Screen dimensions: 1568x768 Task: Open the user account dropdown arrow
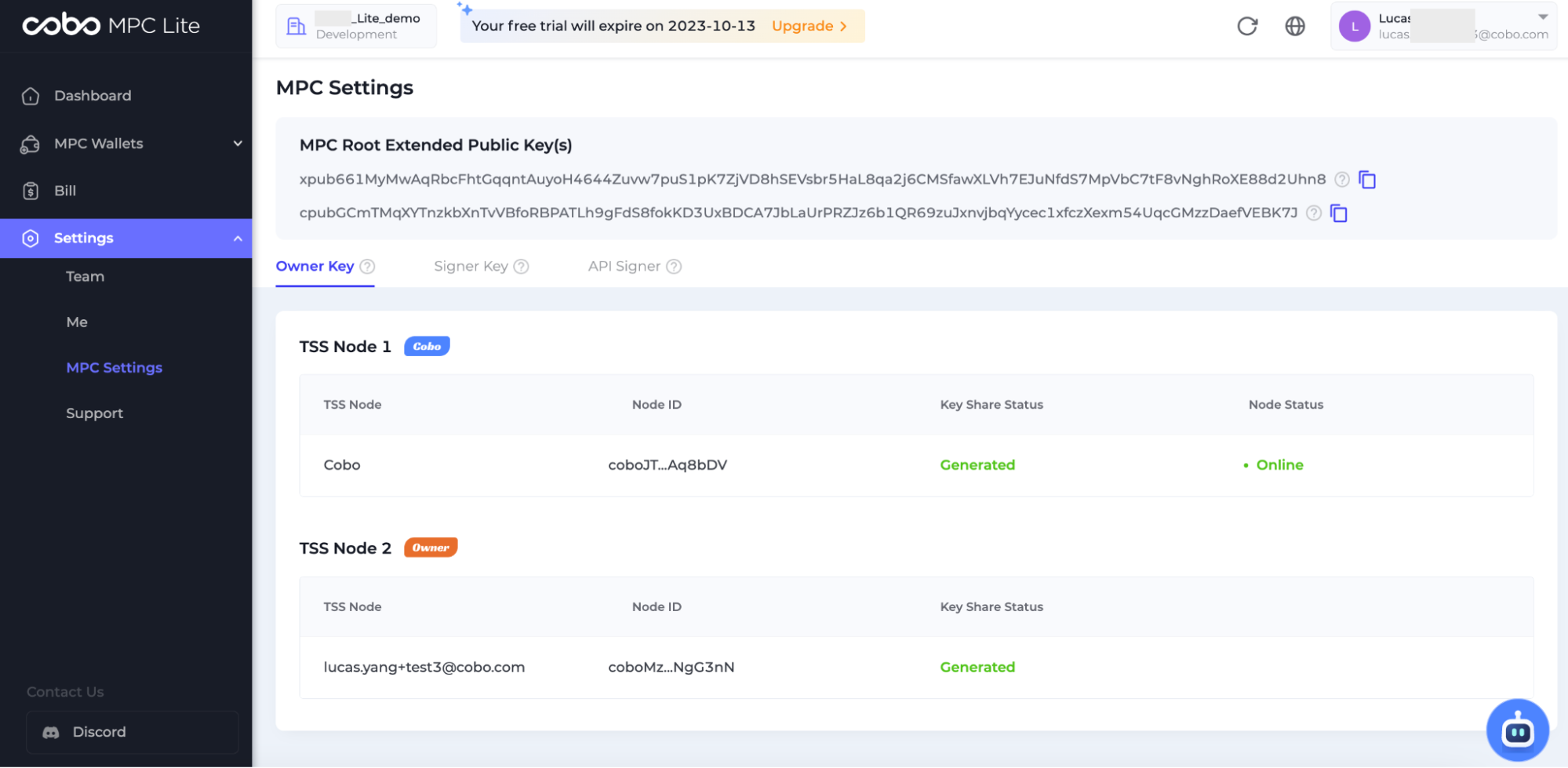coord(1543,17)
